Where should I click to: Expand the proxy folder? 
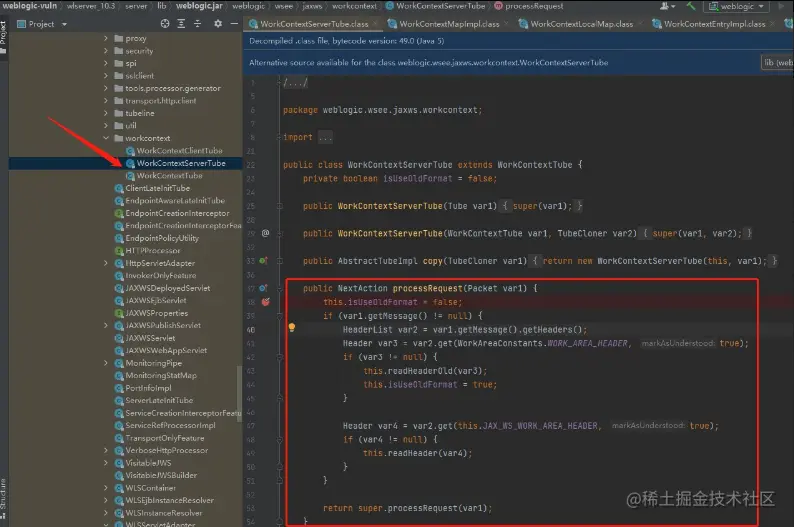point(106,38)
